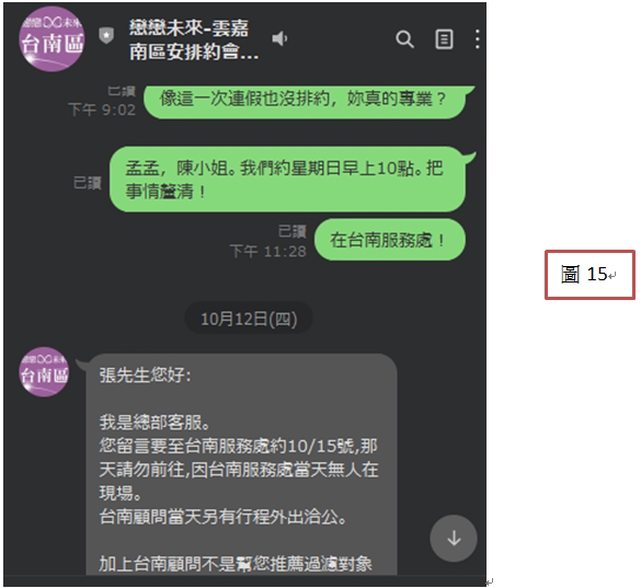The width and height of the screenshot is (641, 588).
Task: Click the 台南區 sender avatar beside the grey message
Action: pyautogui.click(x=44, y=372)
